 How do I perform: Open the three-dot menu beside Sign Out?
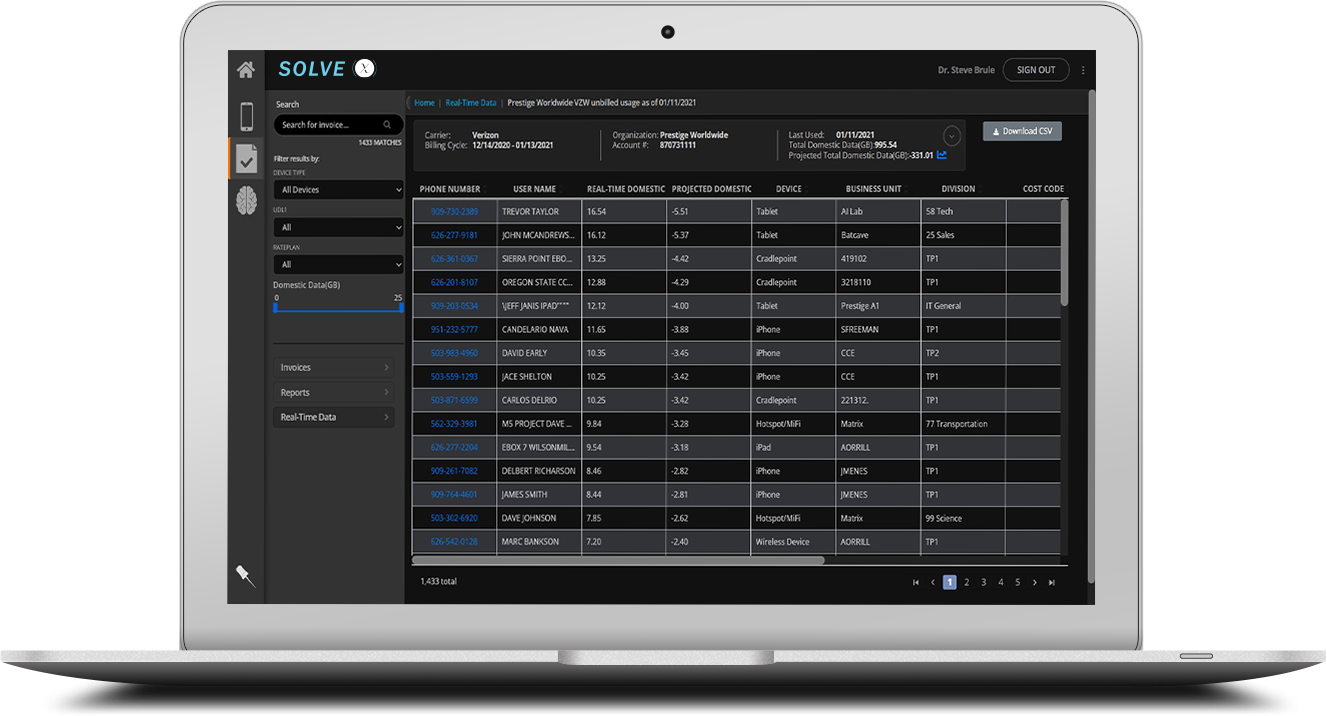1083,70
